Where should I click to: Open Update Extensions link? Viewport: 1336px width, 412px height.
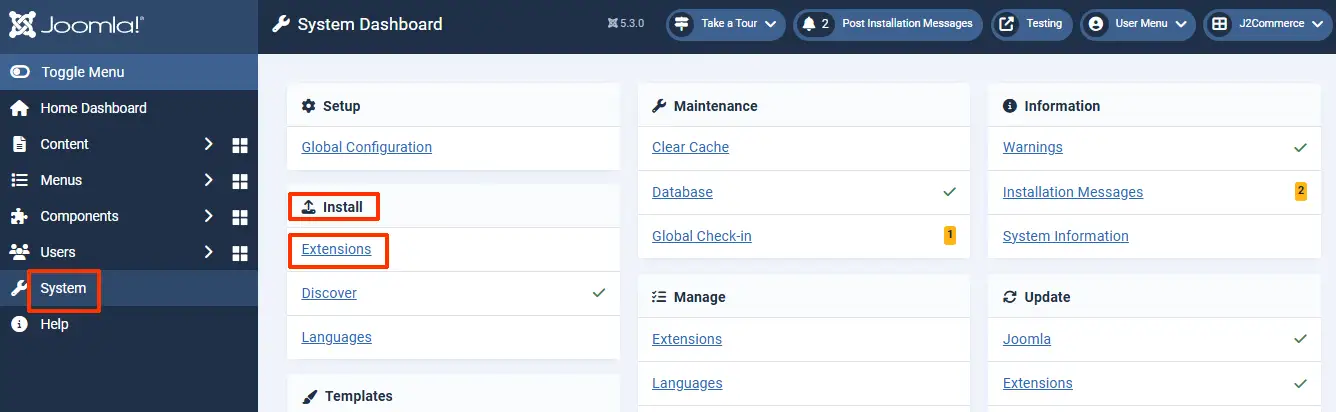(x=1038, y=383)
